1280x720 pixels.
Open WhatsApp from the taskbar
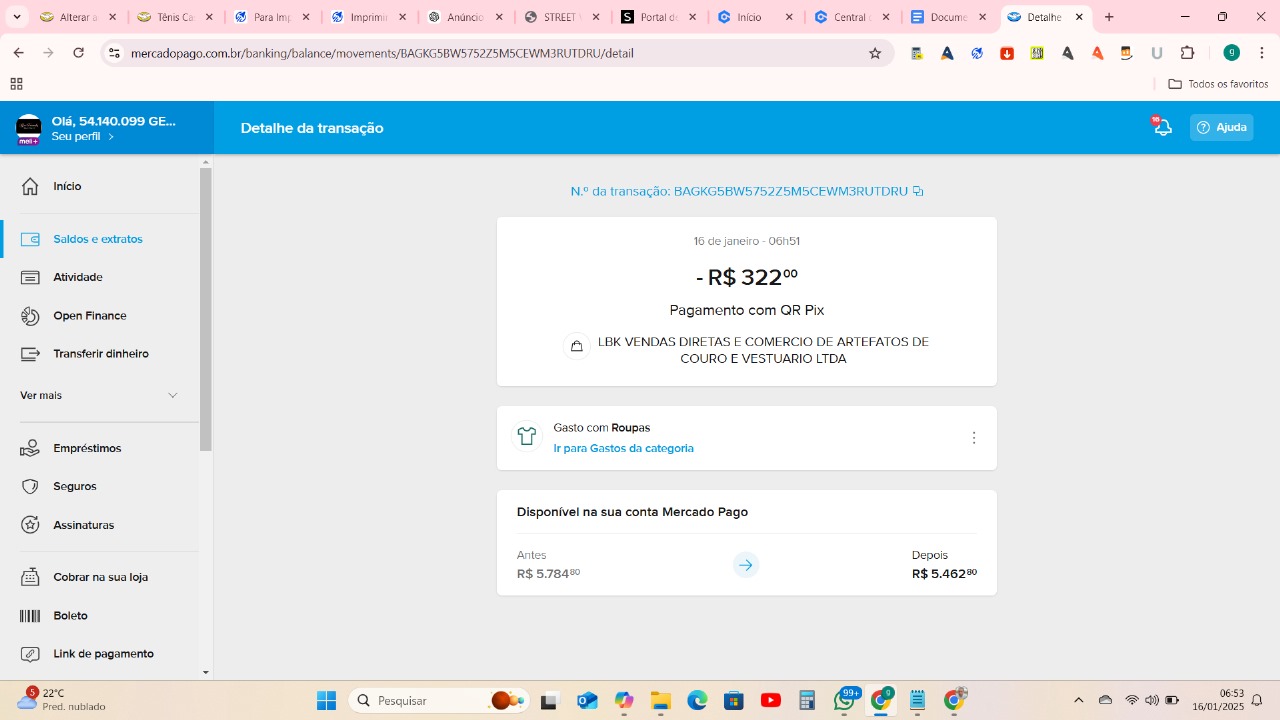(x=845, y=701)
